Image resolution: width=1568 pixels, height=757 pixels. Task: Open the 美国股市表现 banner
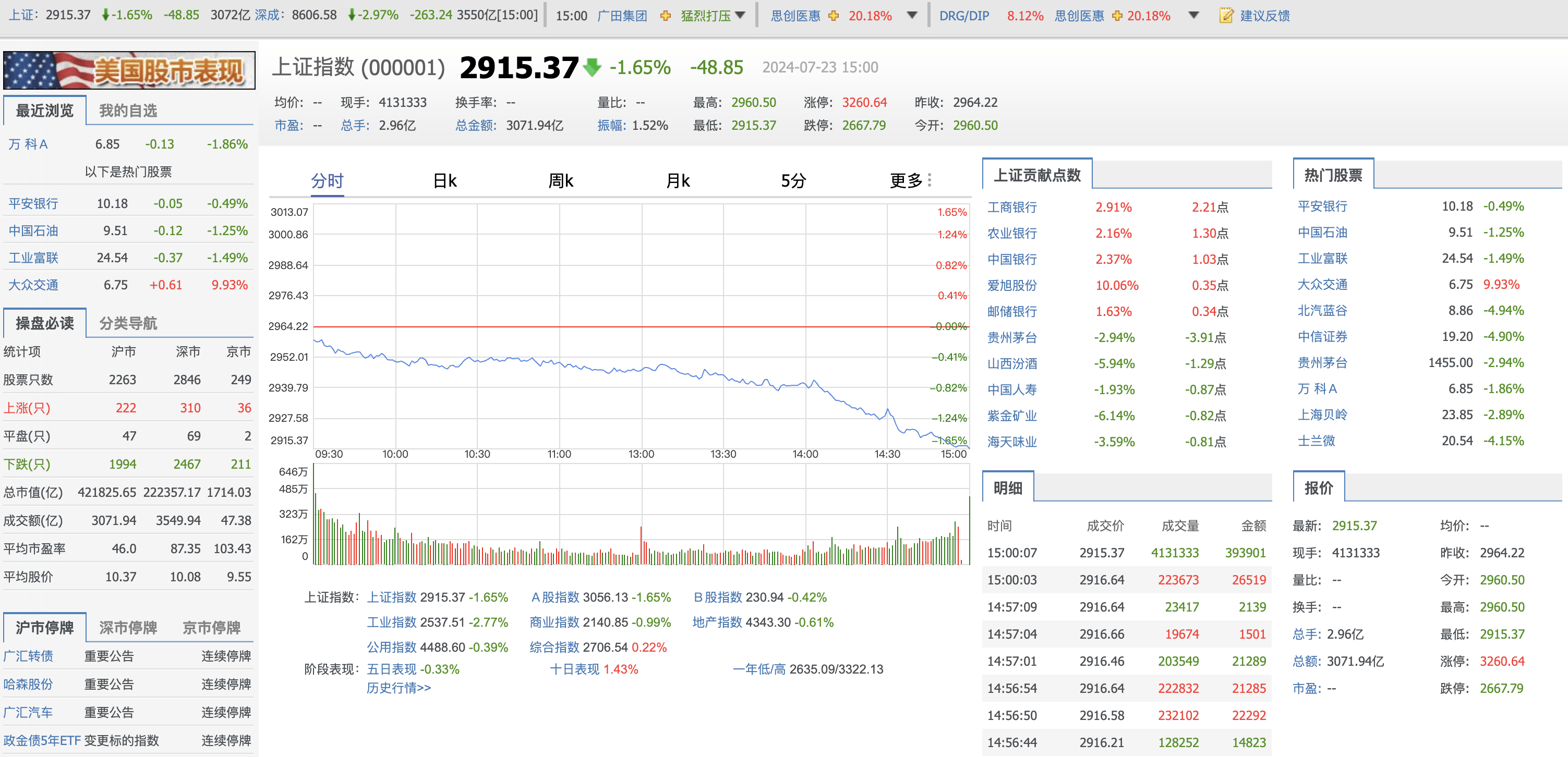coord(129,70)
